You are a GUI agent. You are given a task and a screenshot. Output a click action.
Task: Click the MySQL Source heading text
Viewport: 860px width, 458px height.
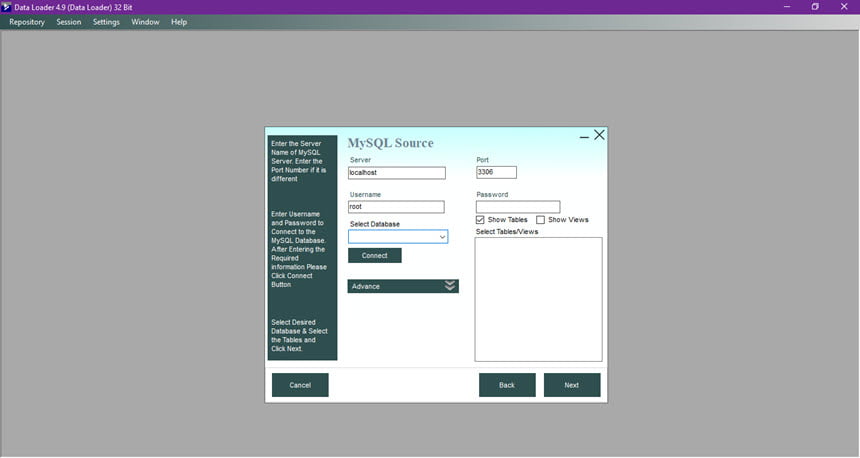point(391,143)
